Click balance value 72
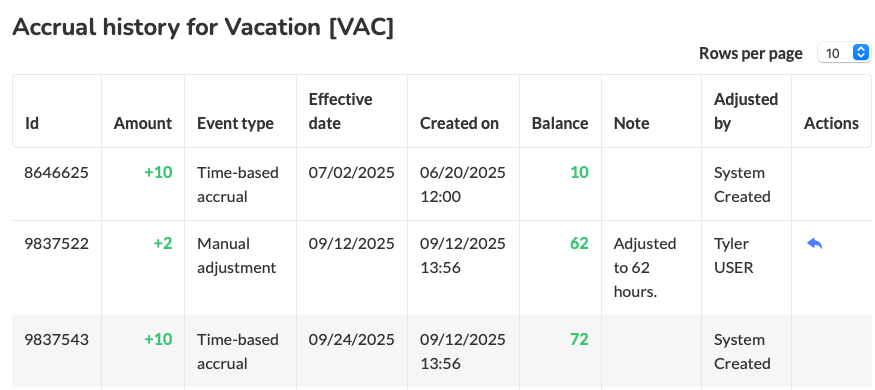The image size is (875, 390). pos(579,339)
